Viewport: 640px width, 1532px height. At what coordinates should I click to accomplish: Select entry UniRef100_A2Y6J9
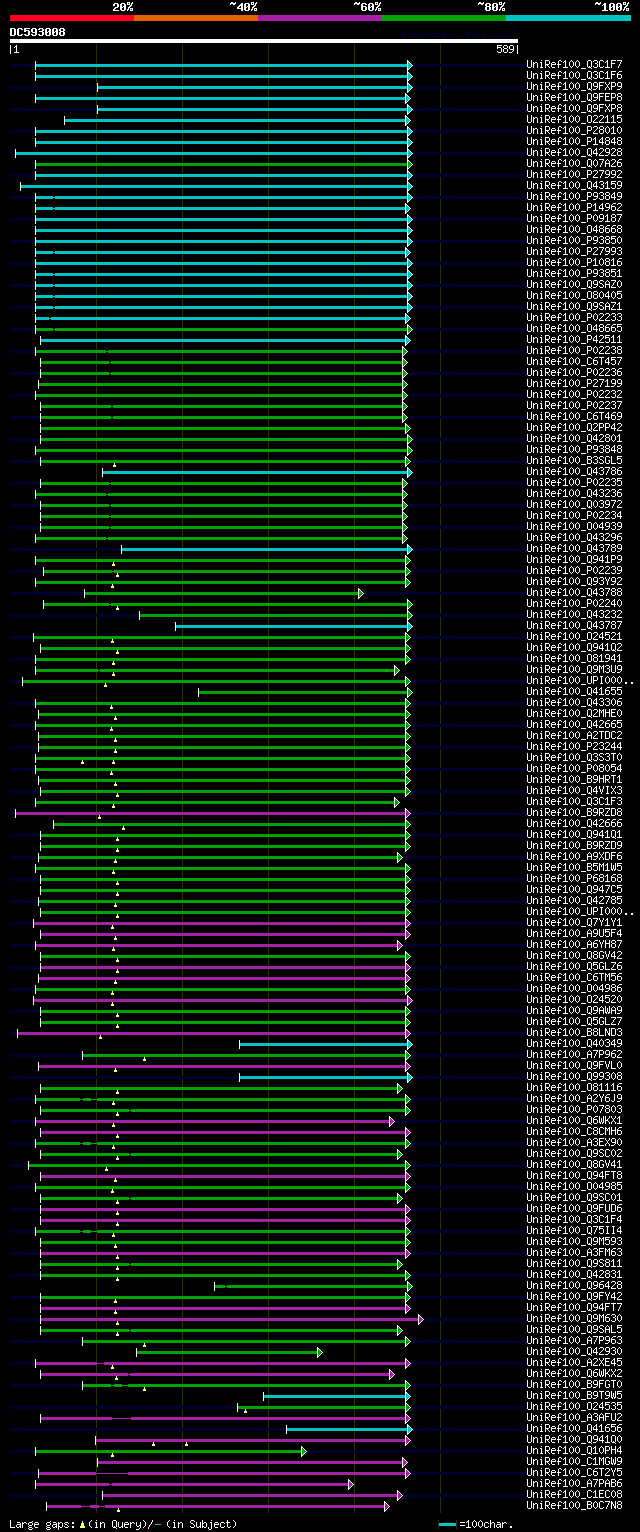coord(574,1098)
